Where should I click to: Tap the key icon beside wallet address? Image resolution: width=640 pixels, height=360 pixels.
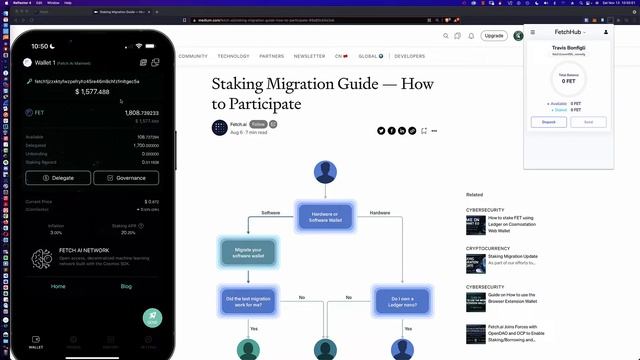coord(29,81)
